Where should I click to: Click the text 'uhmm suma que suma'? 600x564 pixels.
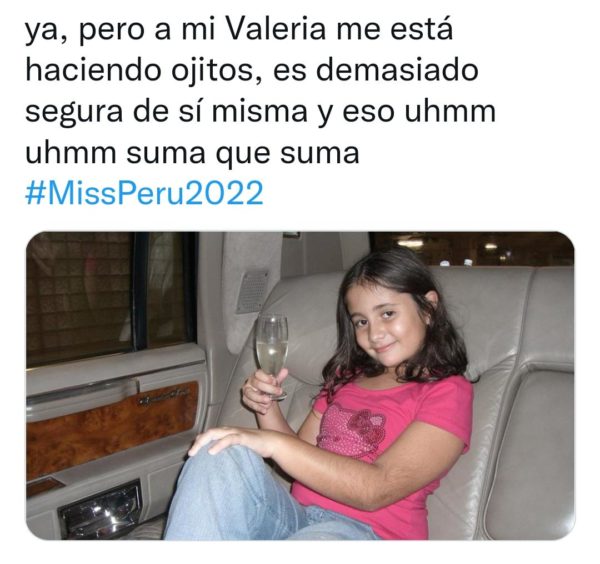tap(192, 153)
